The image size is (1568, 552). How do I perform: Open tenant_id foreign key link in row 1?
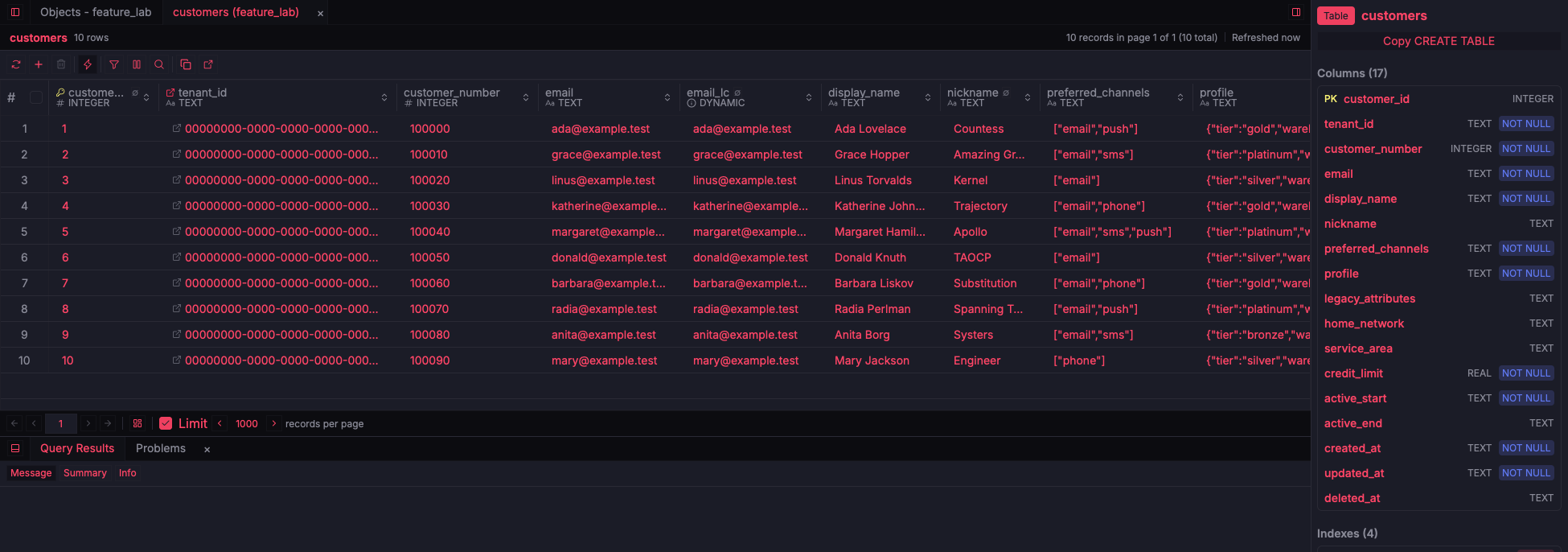click(176, 129)
